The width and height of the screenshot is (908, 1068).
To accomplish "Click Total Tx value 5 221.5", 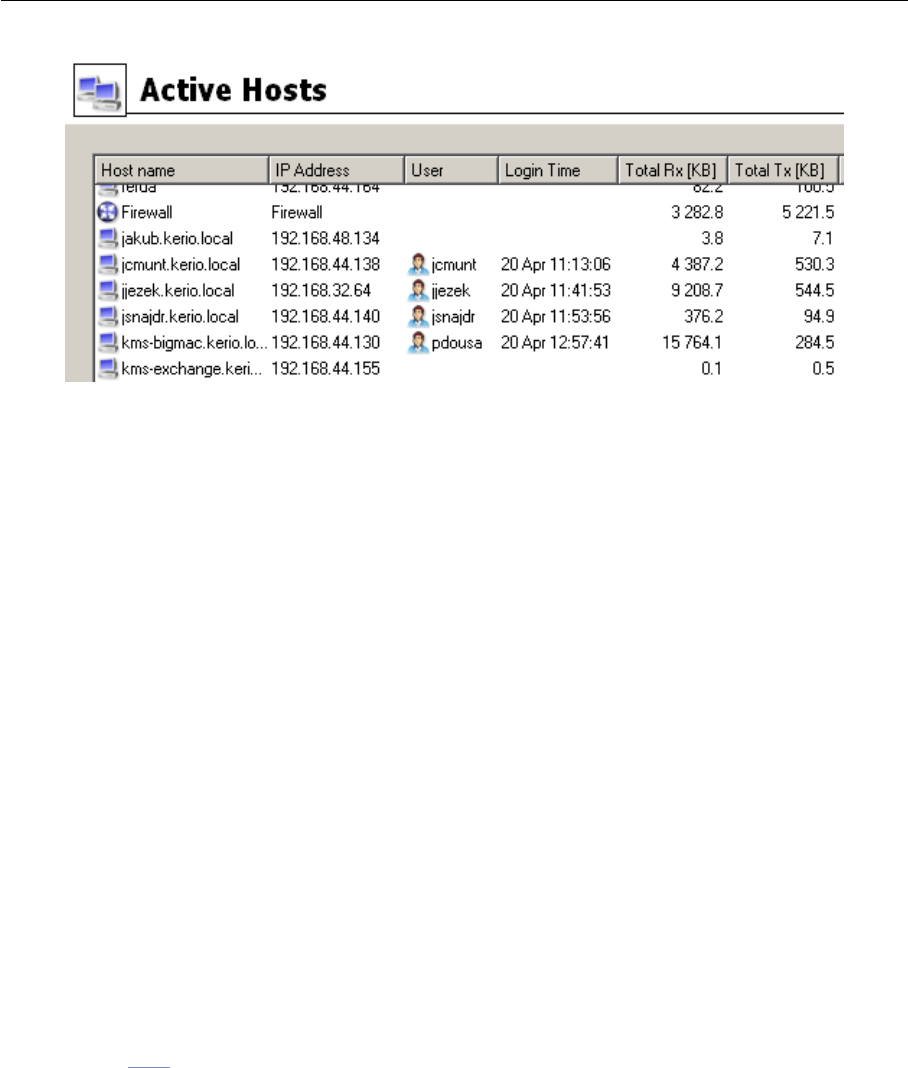I will 808,213.
